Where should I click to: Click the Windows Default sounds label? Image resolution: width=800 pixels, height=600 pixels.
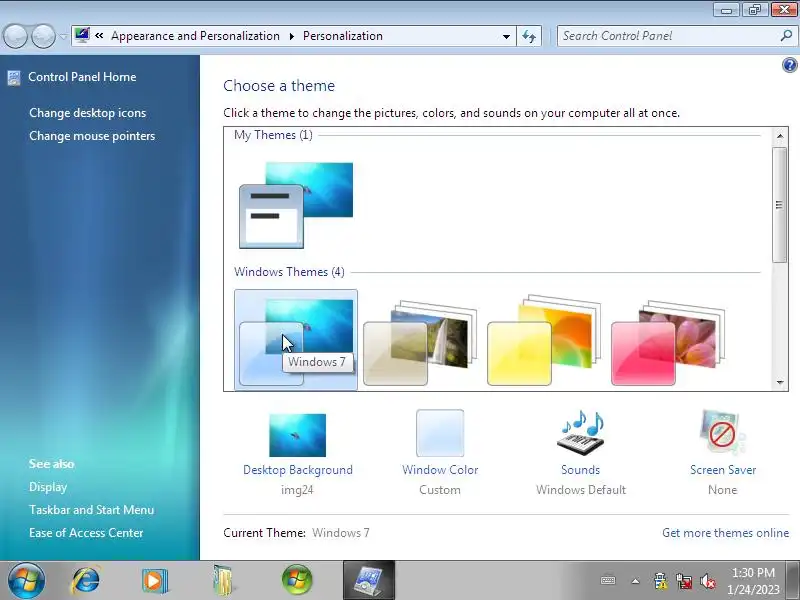coord(581,490)
